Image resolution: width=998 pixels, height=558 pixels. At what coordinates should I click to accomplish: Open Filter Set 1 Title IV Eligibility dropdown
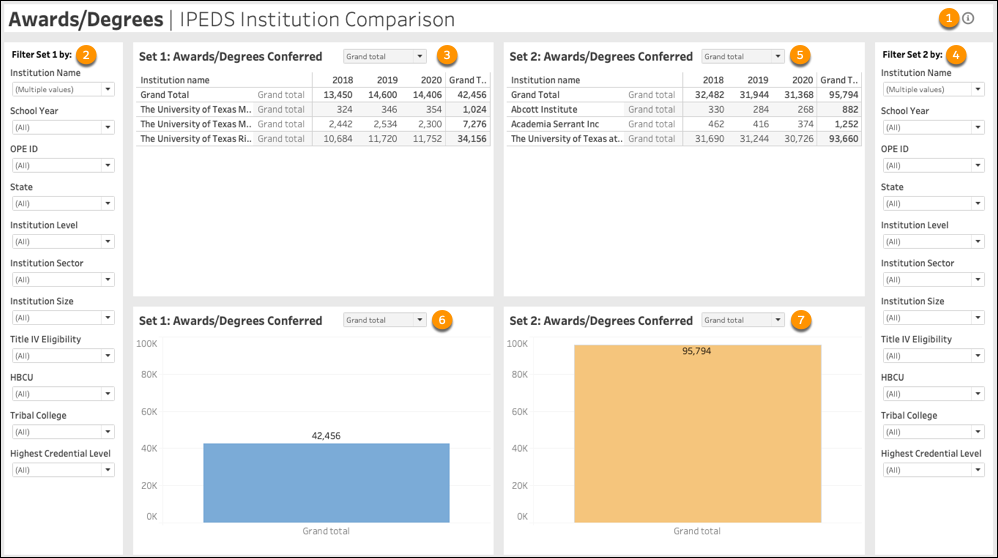(x=63, y=356)
